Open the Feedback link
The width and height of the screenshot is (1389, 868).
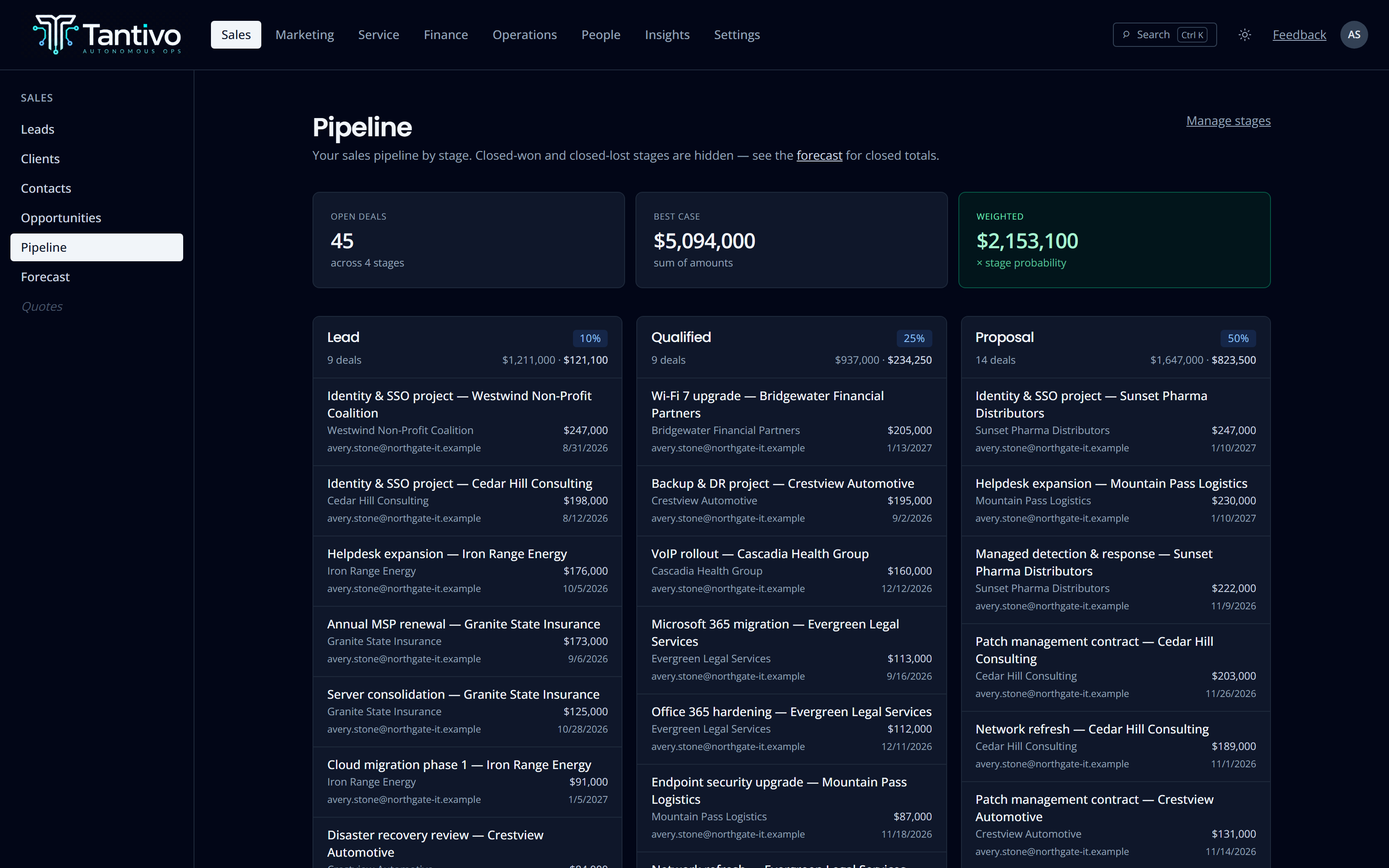point(1300,35)
